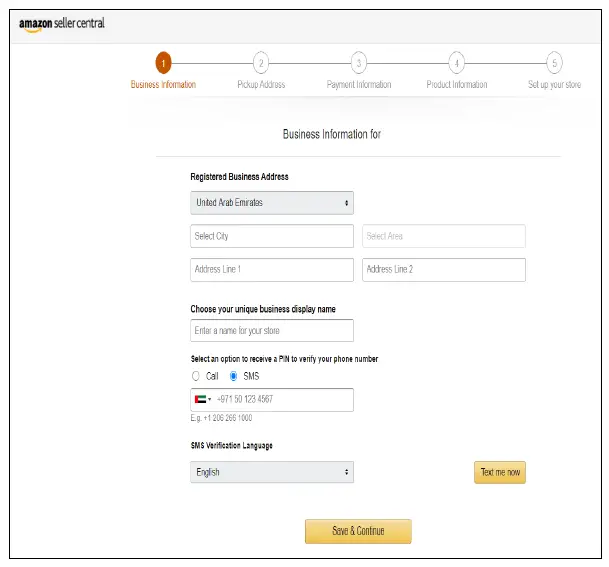
Task: Click the 'SMS Verification Language' label
Action: [x=231, y=445]
